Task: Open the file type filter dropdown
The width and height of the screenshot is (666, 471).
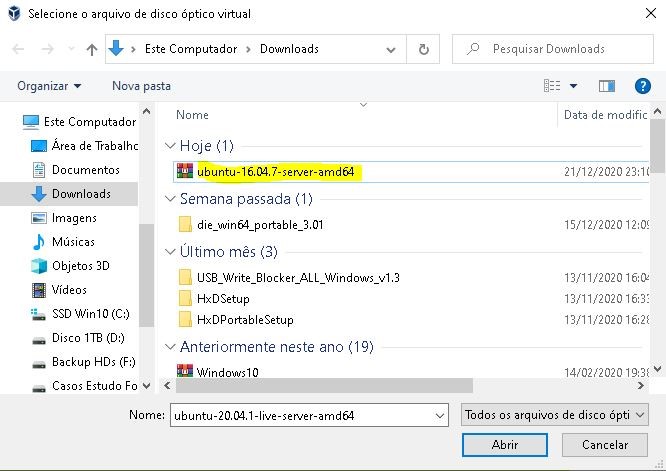Action: (x=555, y=415)
